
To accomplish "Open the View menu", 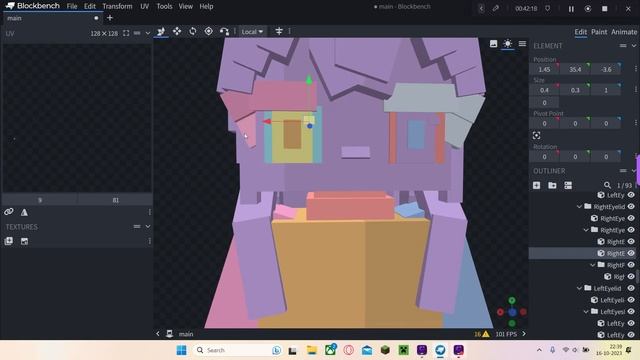I will [185, 7].
